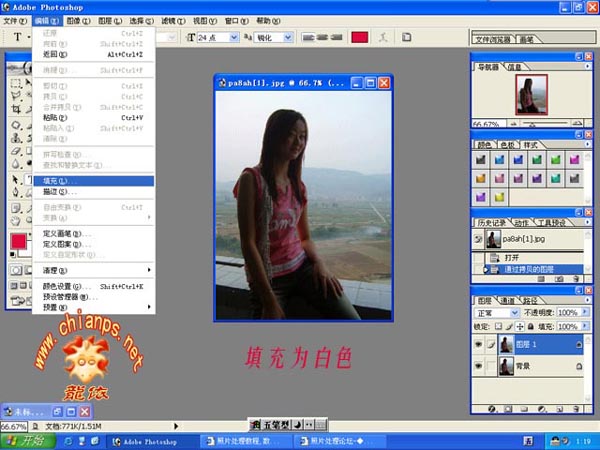The image size is (600, 450).
Task: Click the zoom field '66.67%' in status bar
Action: [14, 426]
